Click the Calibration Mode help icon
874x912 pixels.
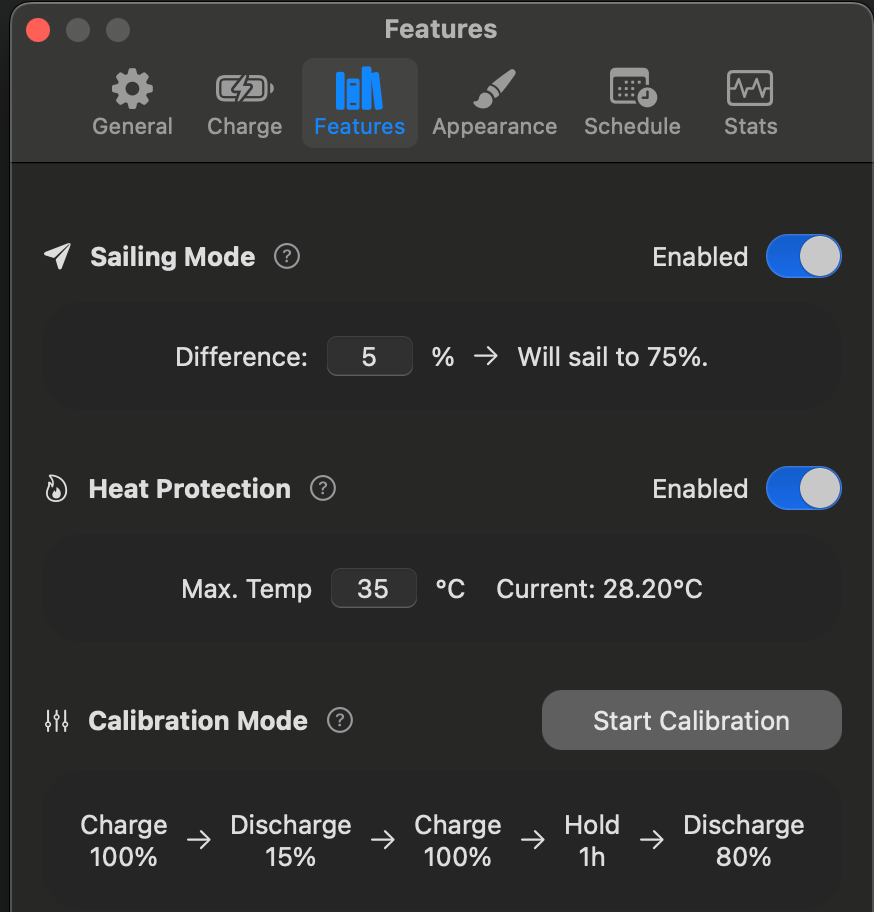coord(340,721)
